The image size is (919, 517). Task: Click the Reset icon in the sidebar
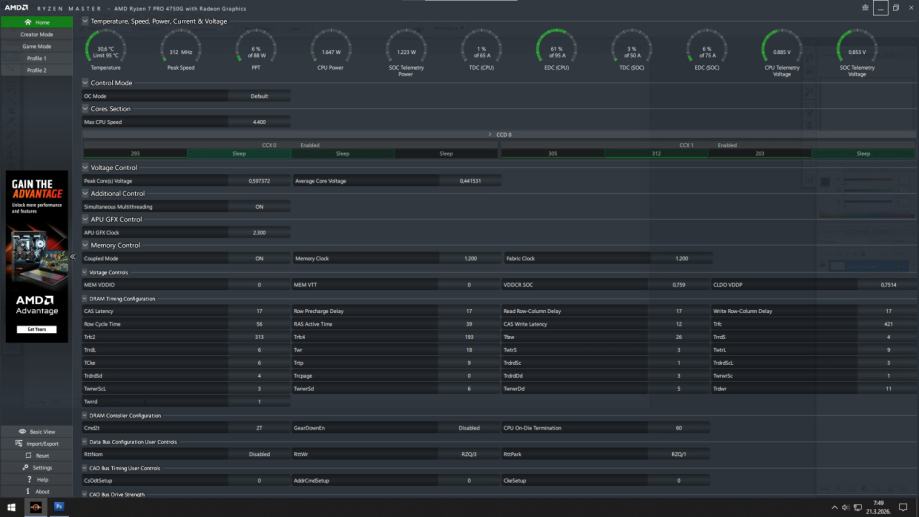tap(27, 456)
